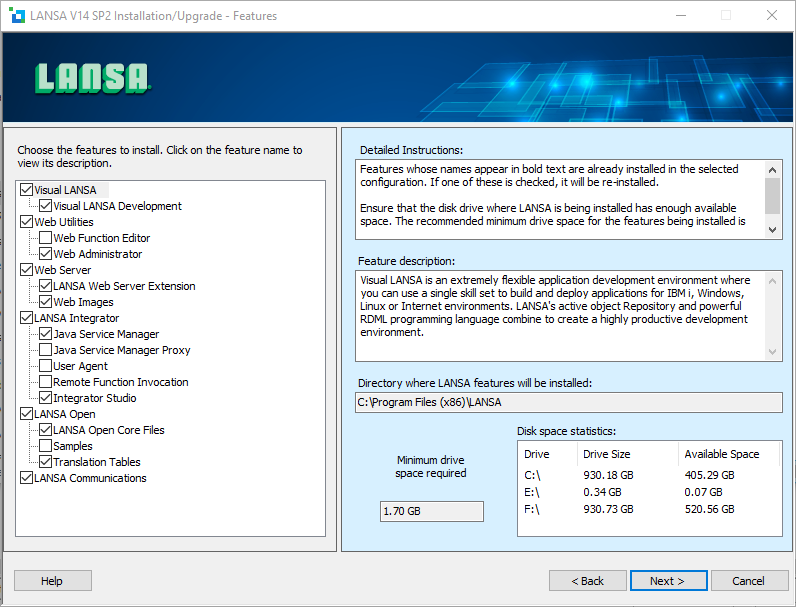Cancel the installation
This screenshot has height=607, width=796.
749,581
